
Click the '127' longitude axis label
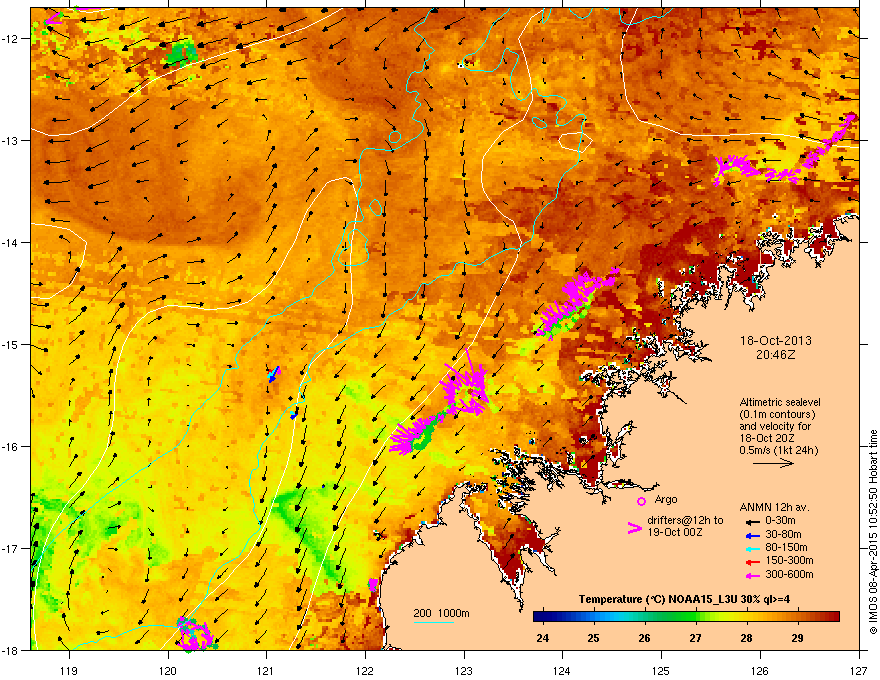[859, 670]
